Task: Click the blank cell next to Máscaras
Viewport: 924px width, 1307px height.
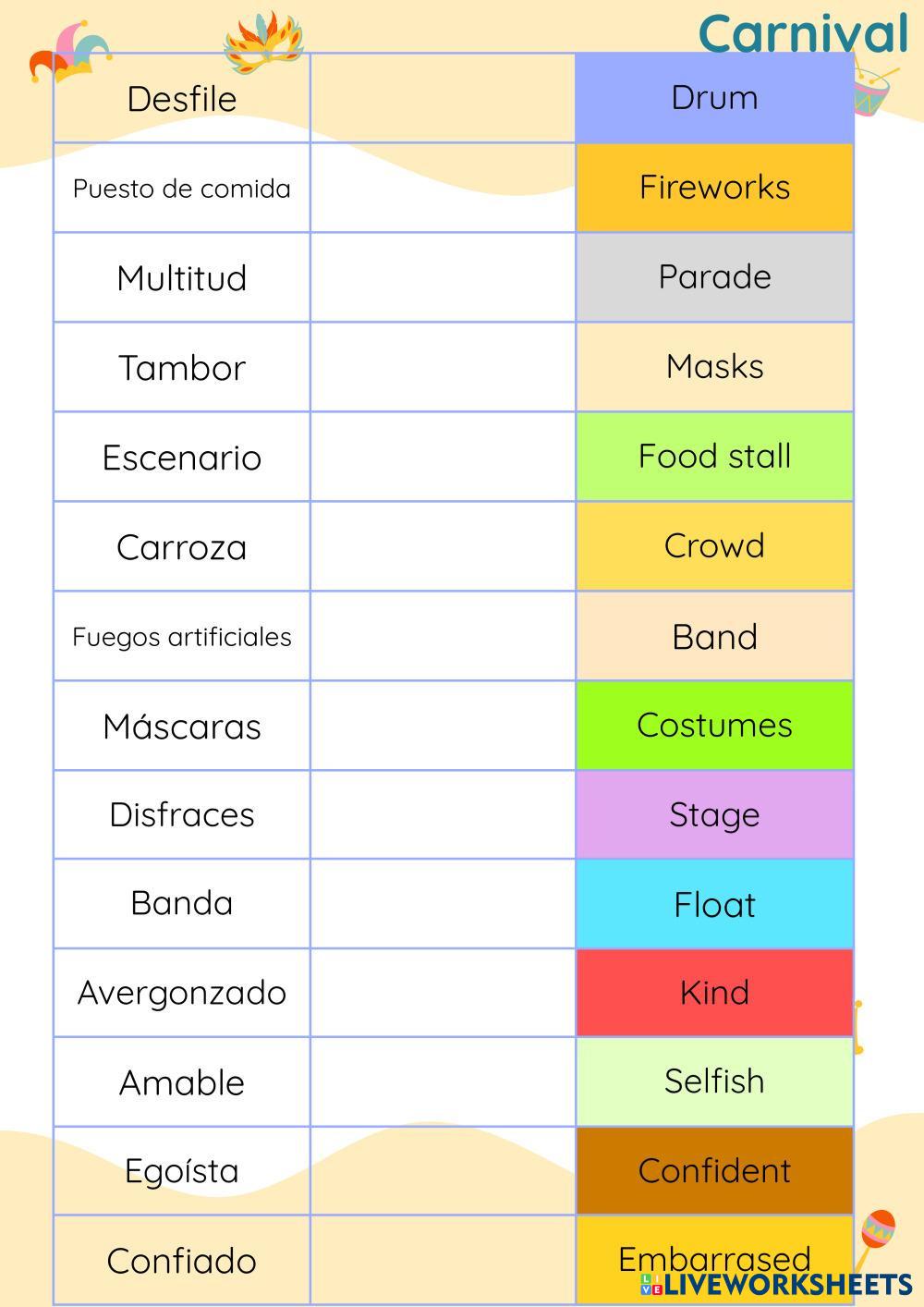Action: pyautogui.click(x=443, y=726)
